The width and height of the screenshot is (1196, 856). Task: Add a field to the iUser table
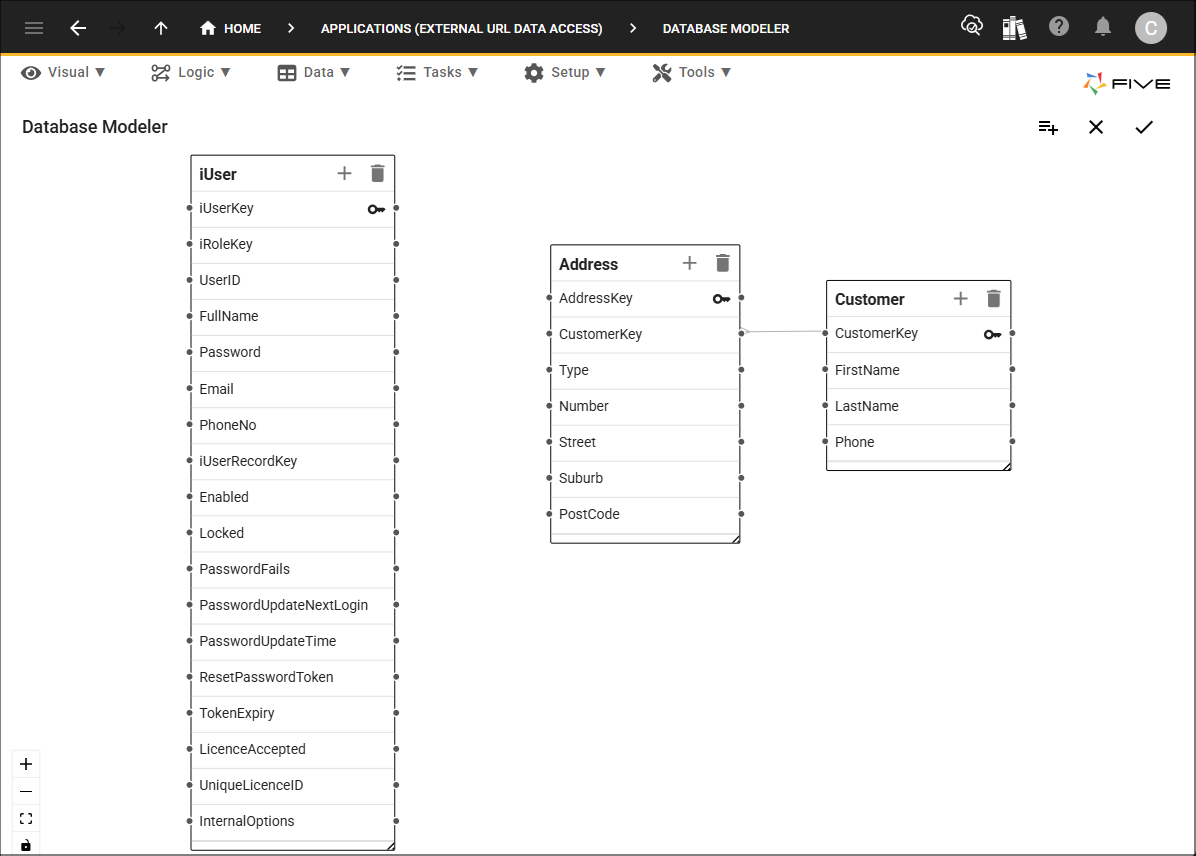[344, 173]
